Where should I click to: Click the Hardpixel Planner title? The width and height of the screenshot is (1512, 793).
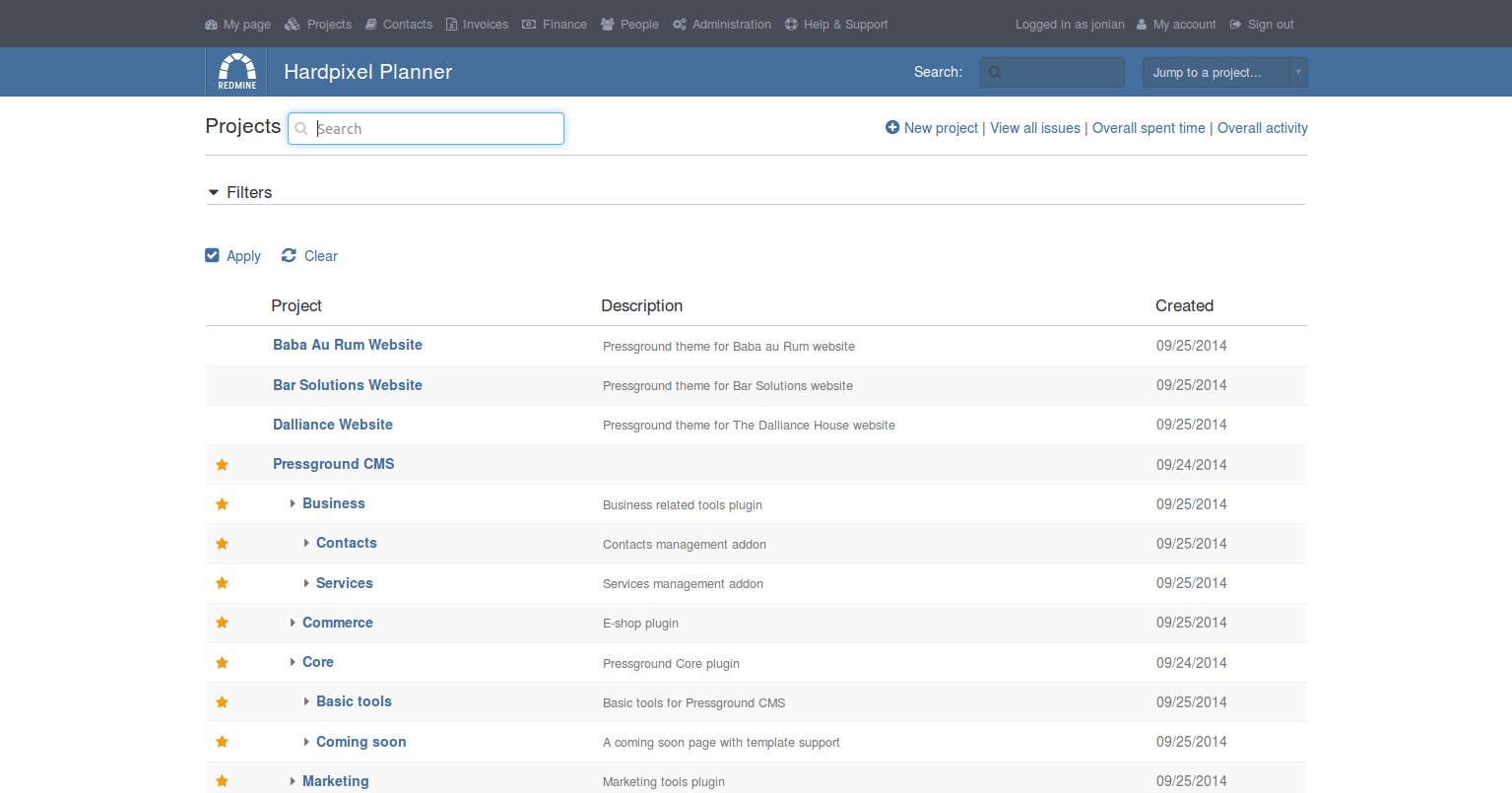coord(368,72)
